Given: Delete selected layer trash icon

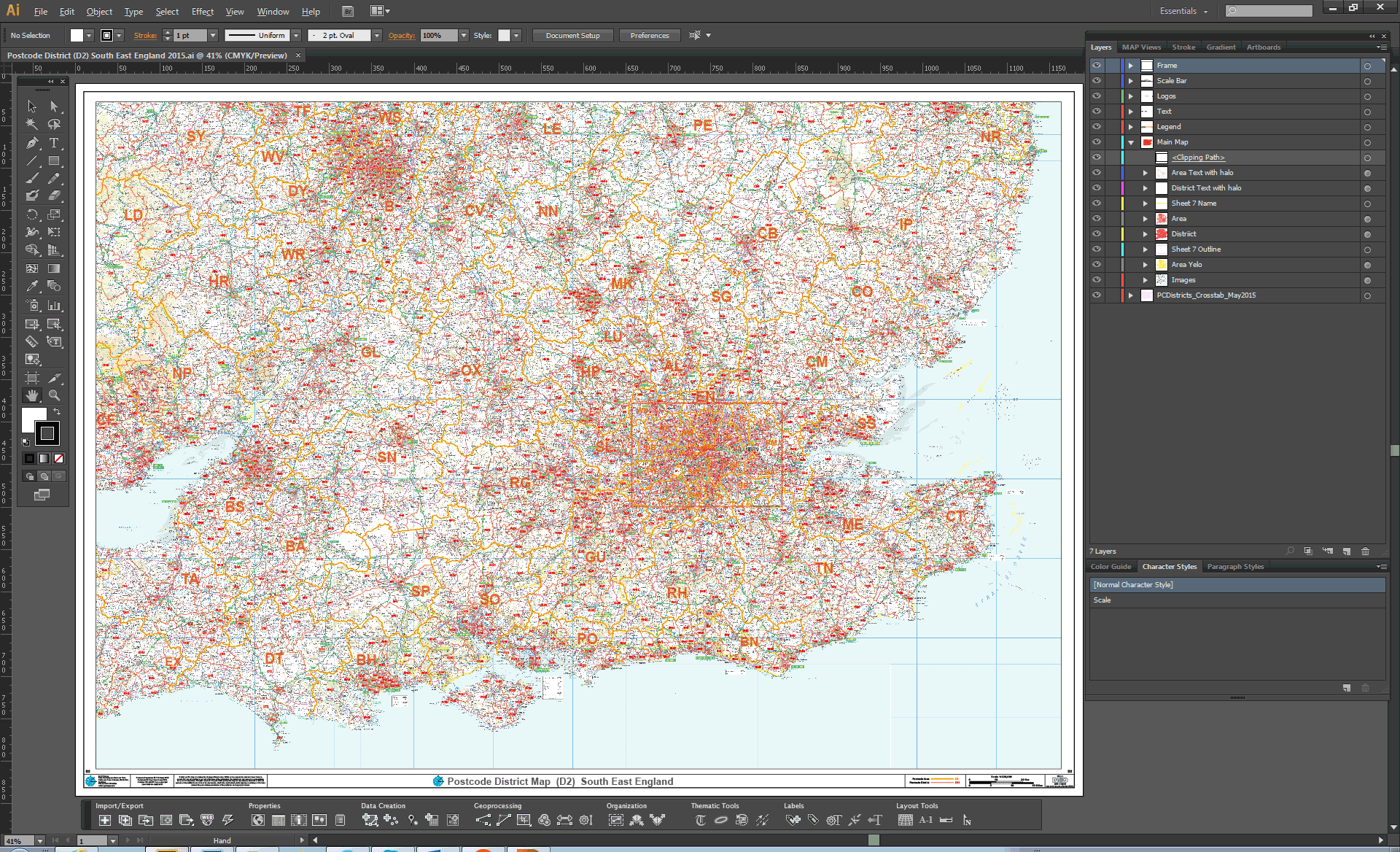Looking at the screenshot, I should 1366,551.
